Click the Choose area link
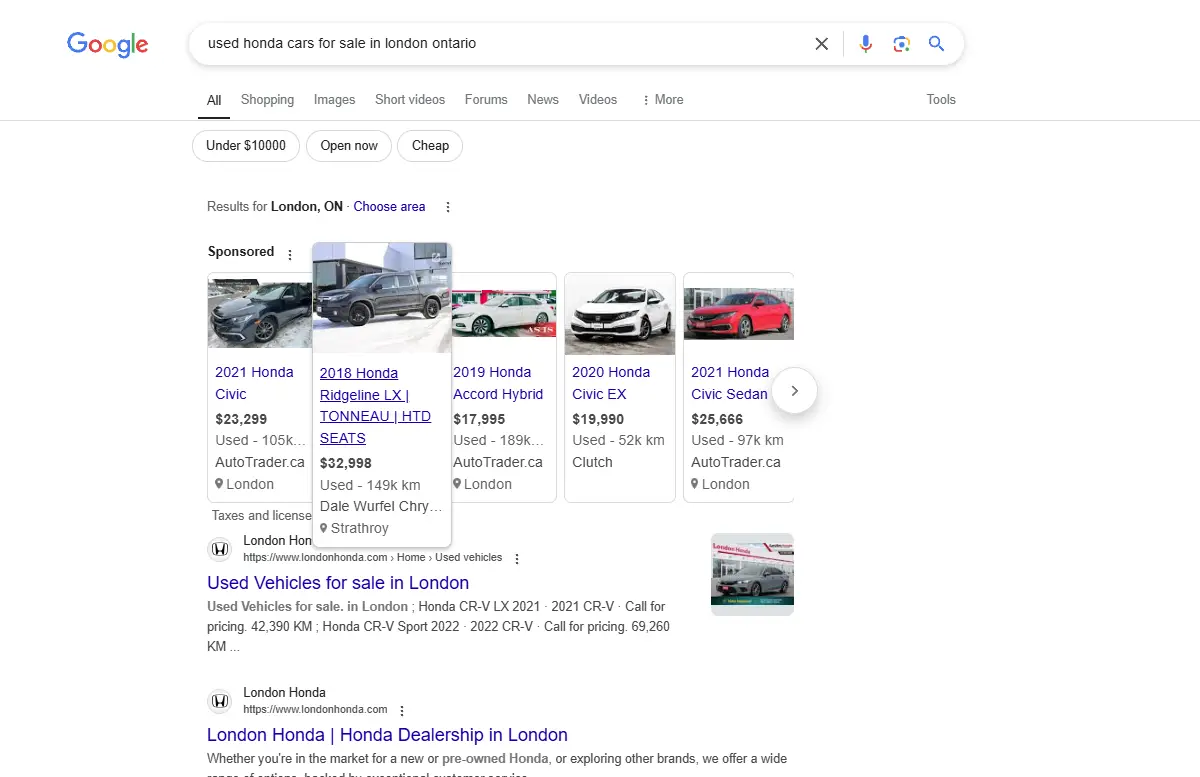Image resolution: width=1200 pixels, height=777 pixels. tap(389, 207)
